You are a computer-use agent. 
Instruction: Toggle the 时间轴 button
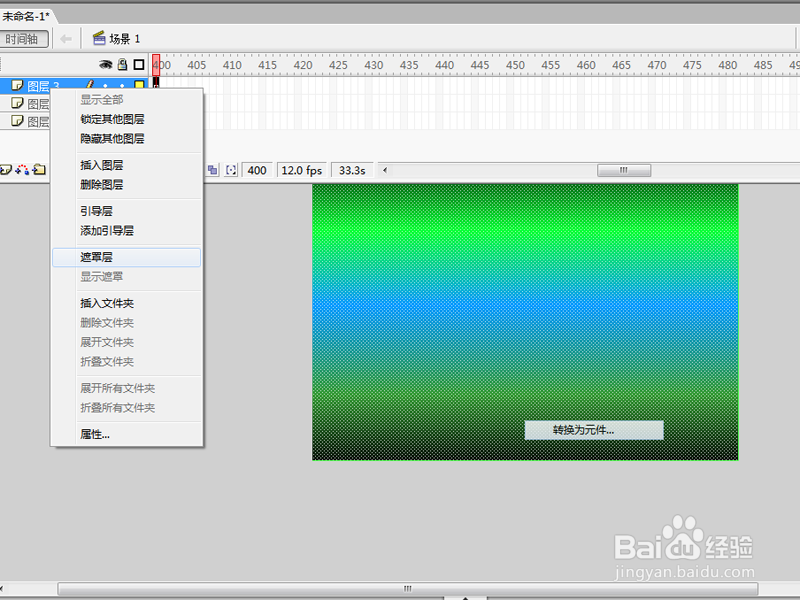pyautogui.click(x=23, y=39)
